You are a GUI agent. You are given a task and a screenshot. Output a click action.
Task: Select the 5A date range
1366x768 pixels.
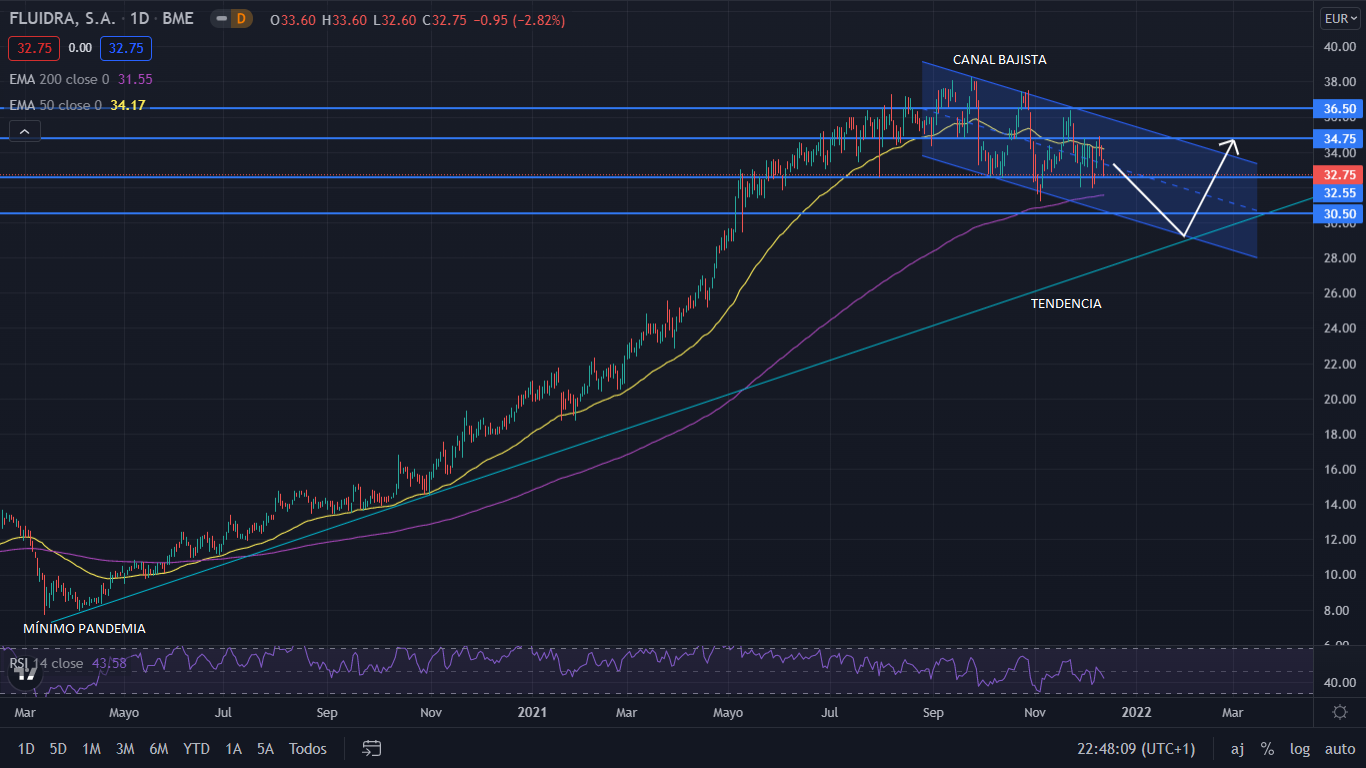265,748
